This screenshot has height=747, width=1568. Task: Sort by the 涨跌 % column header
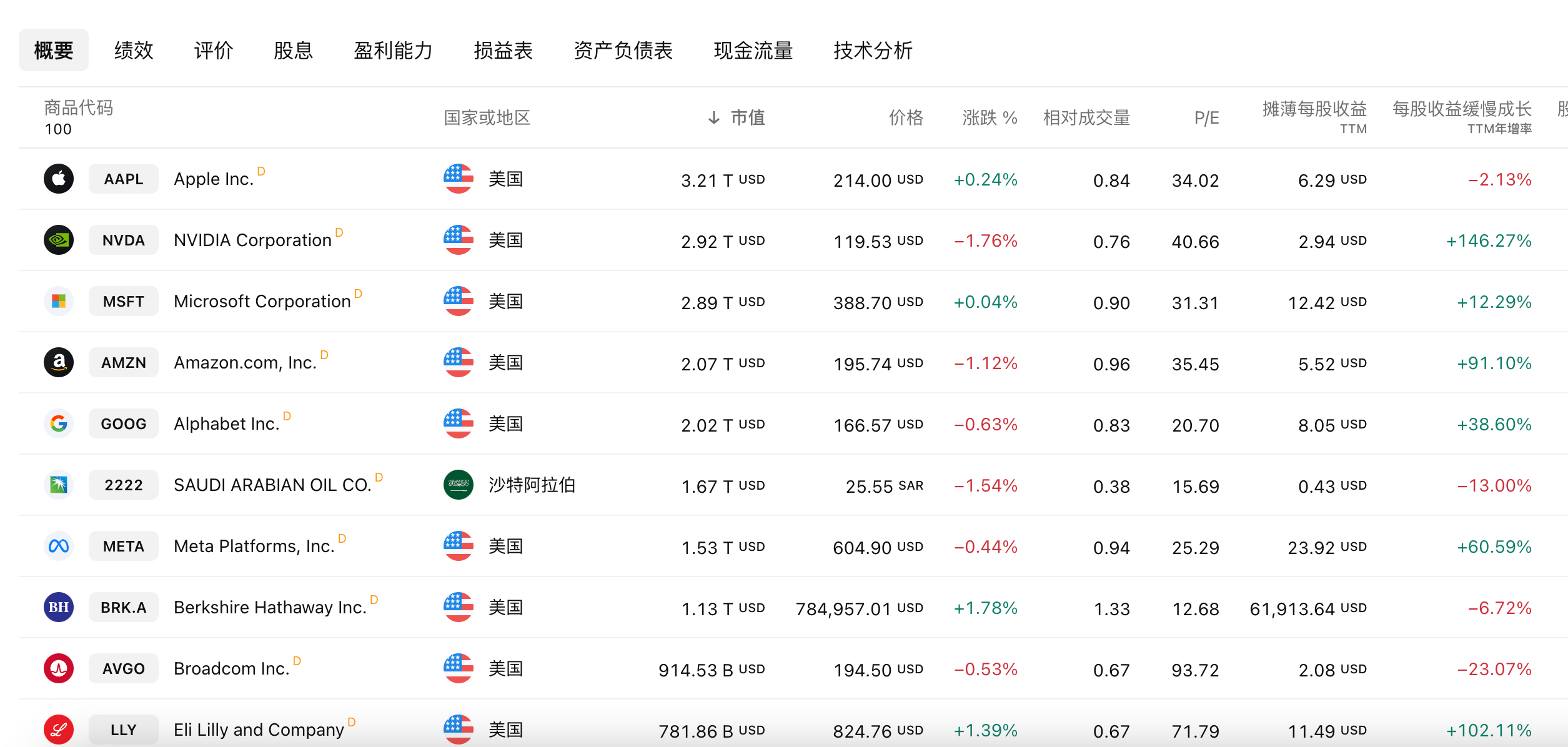tap(990, 118)
